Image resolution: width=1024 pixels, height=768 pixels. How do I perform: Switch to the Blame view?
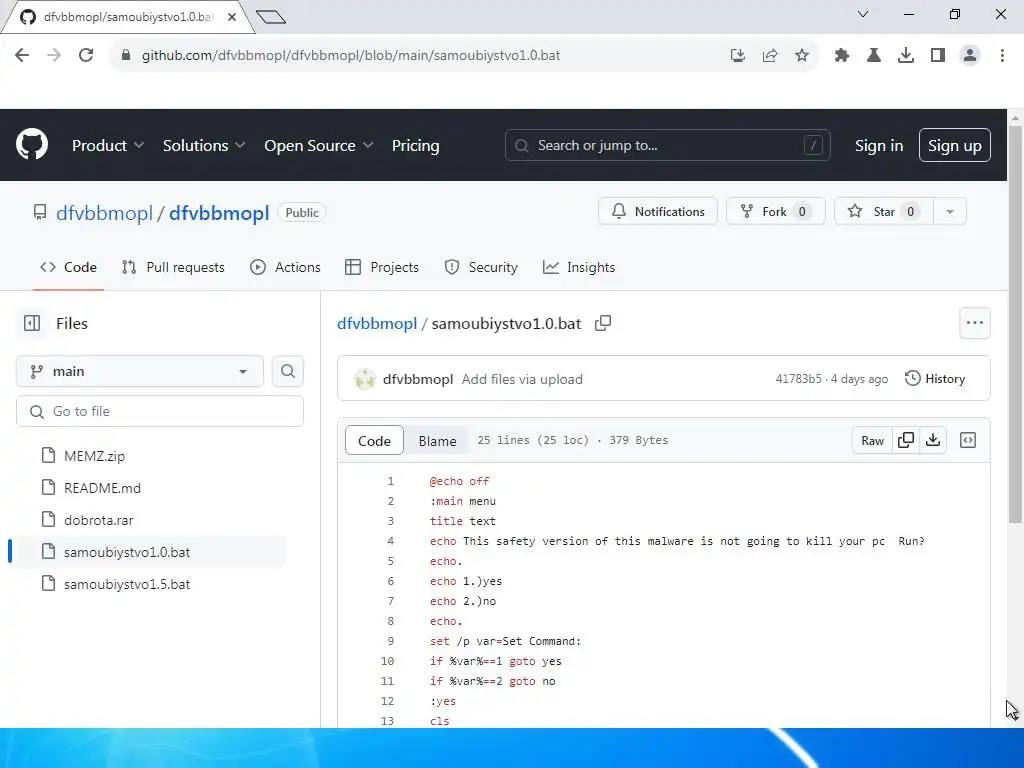(x=437, y=441)
